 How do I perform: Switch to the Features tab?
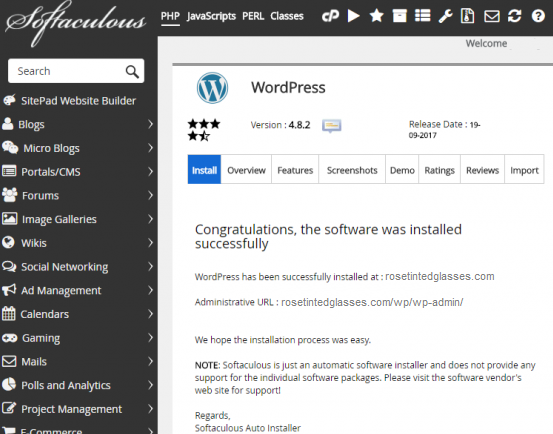tap(295, 170)
